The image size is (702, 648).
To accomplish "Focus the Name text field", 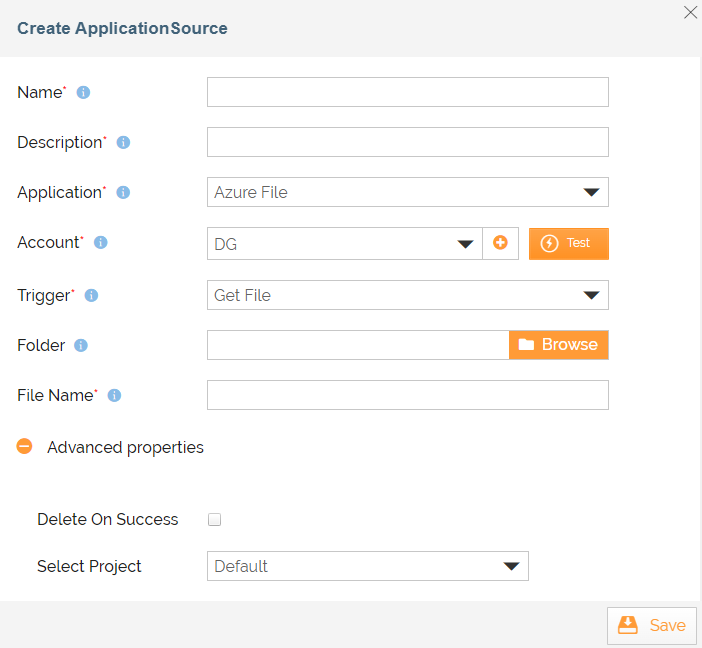I will coord(407,92).
